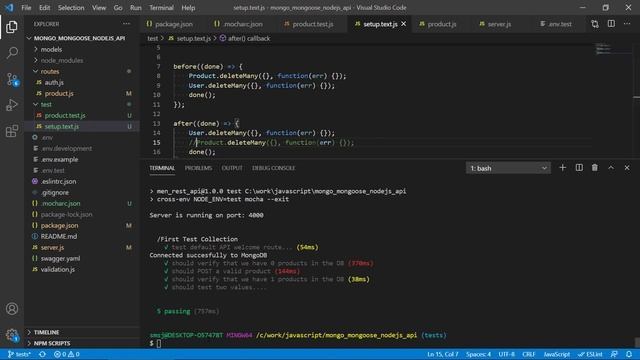Click Synchronize Changes icon in status bar
This screenshot has height=360, width=640.
coord(42,354)
